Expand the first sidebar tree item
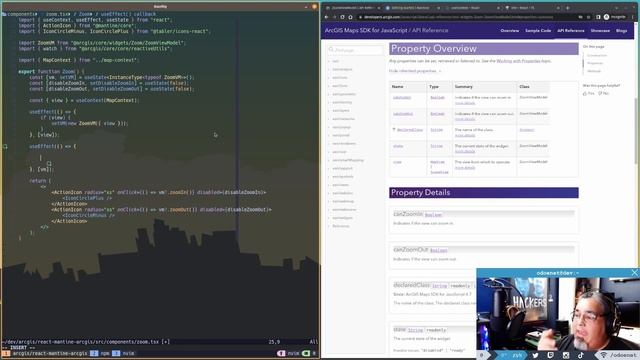Viewport: 640px width, 360px height. pyautogui.click(x=335, y=61)
